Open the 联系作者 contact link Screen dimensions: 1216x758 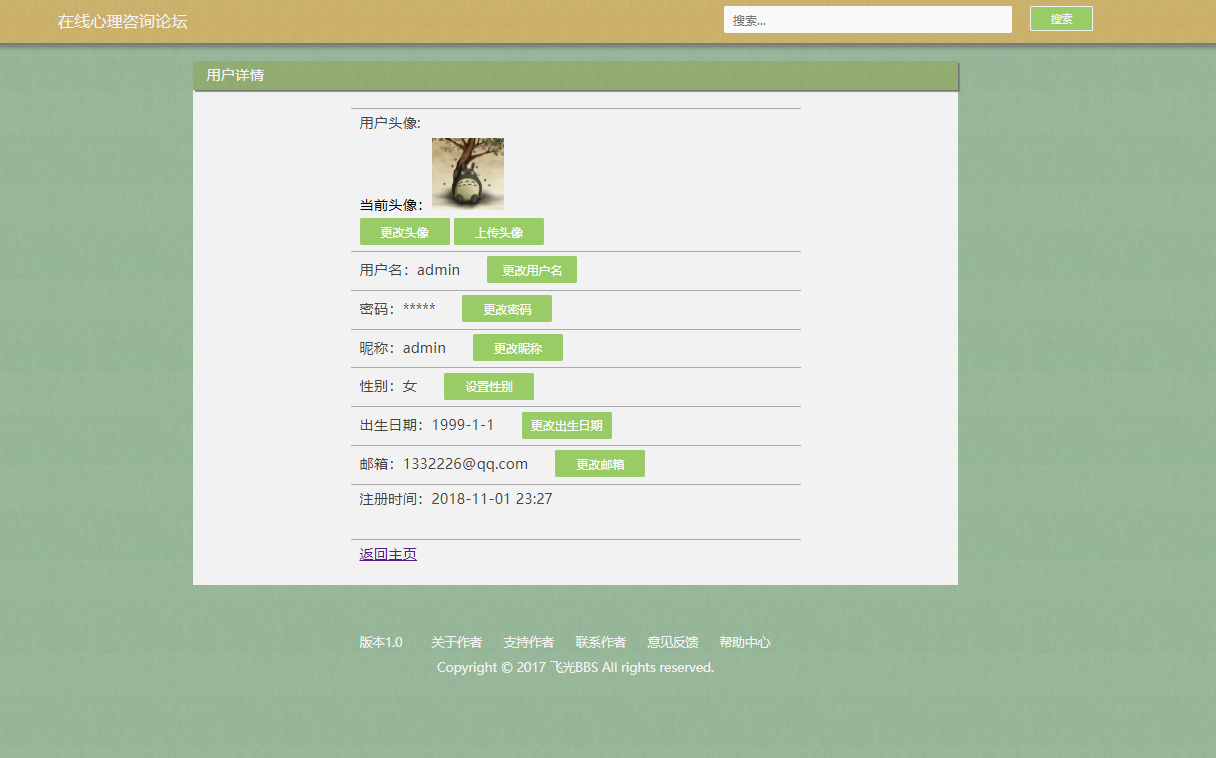tap(600, 642)
